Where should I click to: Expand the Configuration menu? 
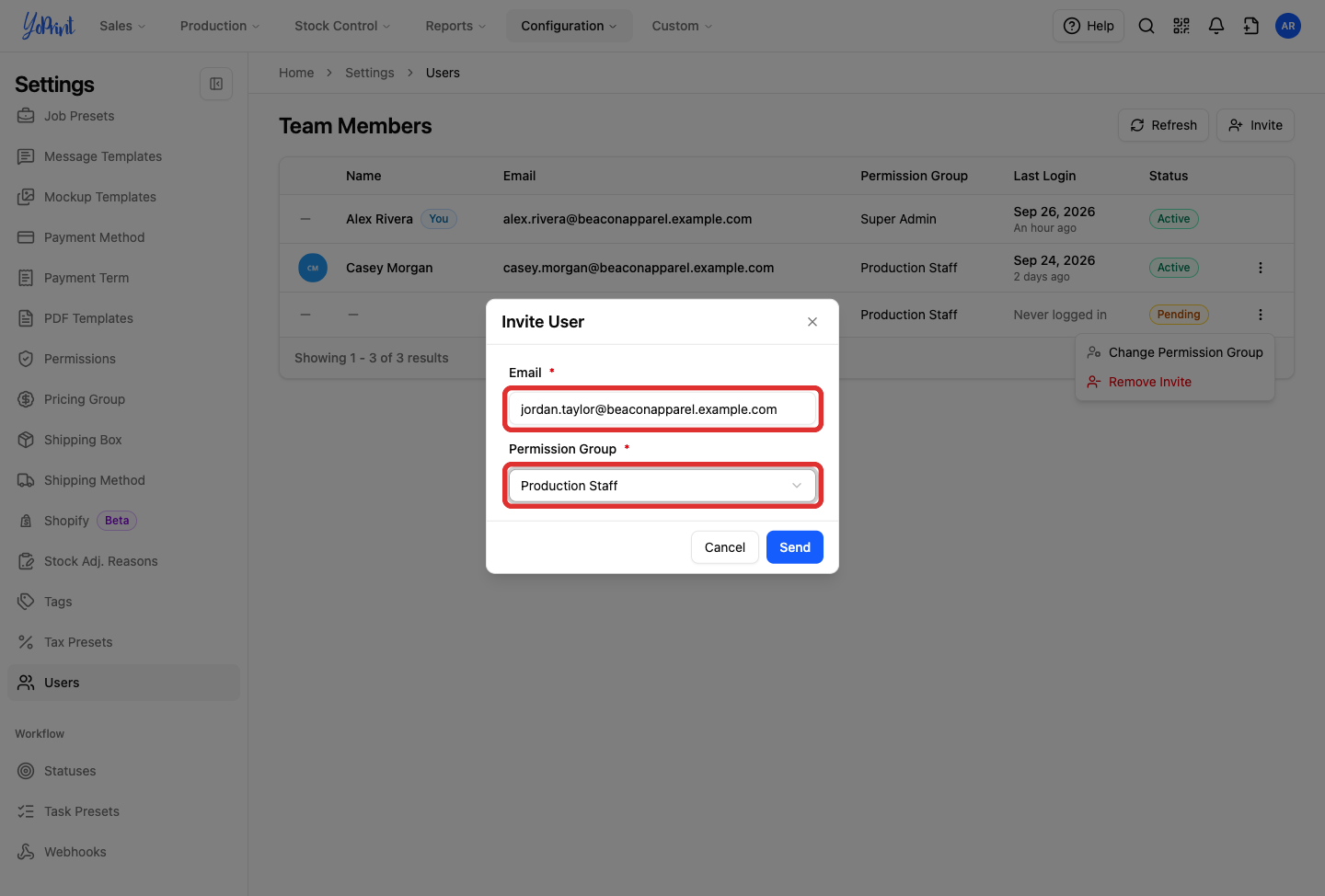pyautogui.click(x=569, y=26)
